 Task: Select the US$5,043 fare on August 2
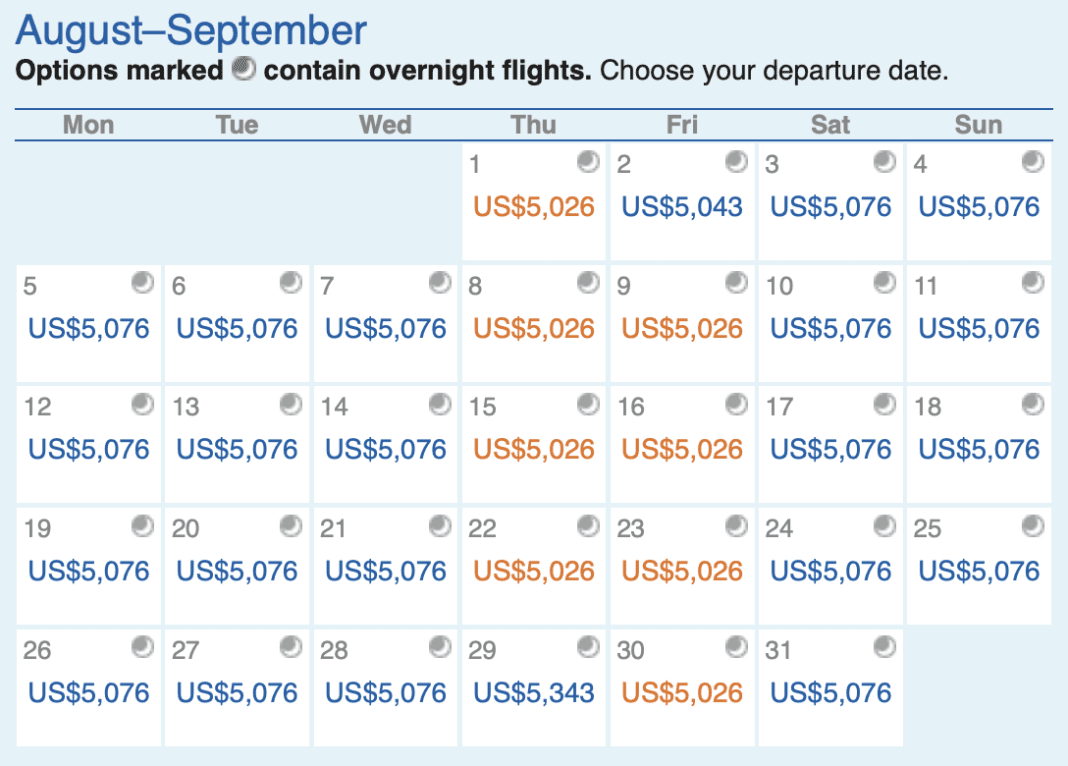682,206
